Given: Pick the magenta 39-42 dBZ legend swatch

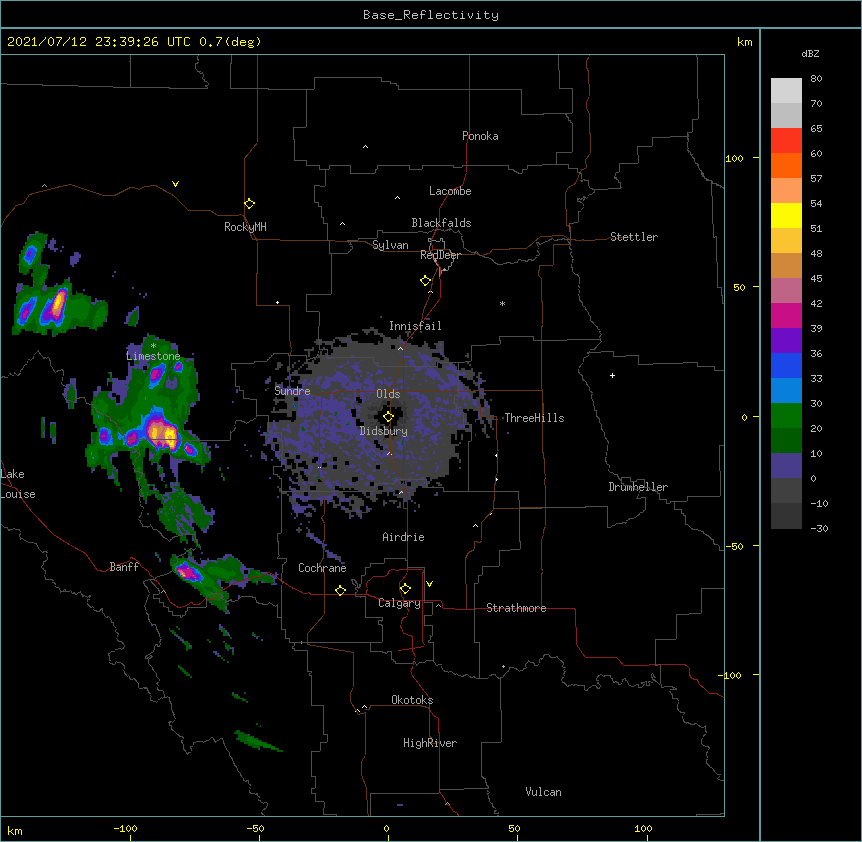Looking at the screenshot, I should (786, 315).
